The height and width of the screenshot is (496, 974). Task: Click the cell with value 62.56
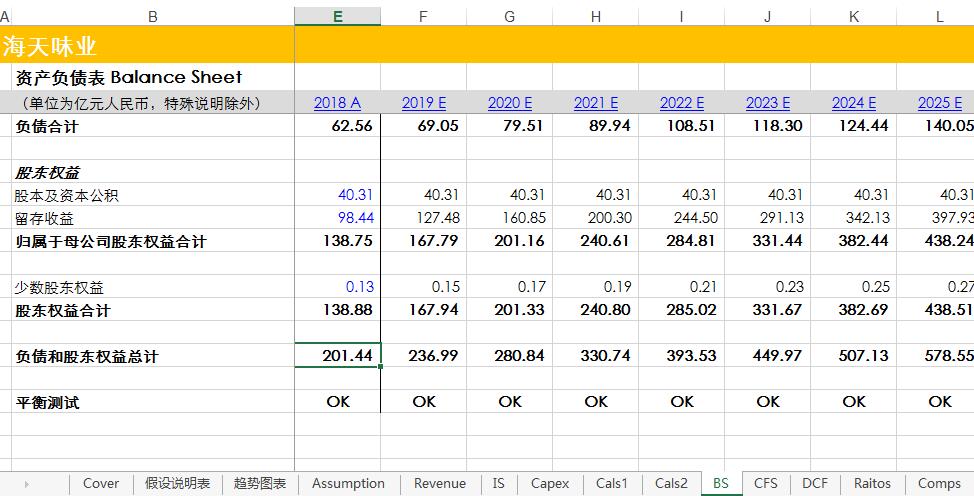point(337,126)
